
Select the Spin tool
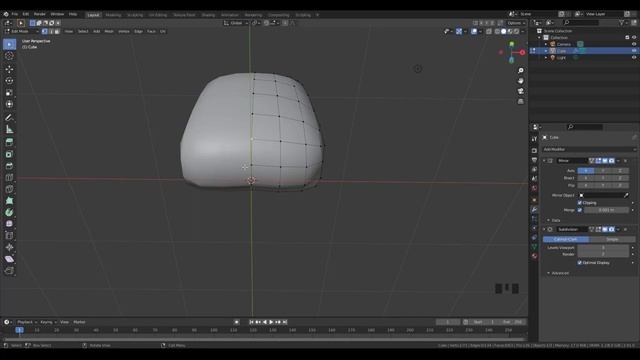tap(9, 212)
